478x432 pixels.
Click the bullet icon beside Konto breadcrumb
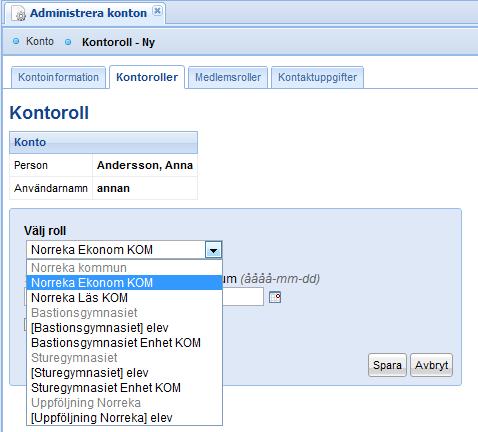point(16,41)
